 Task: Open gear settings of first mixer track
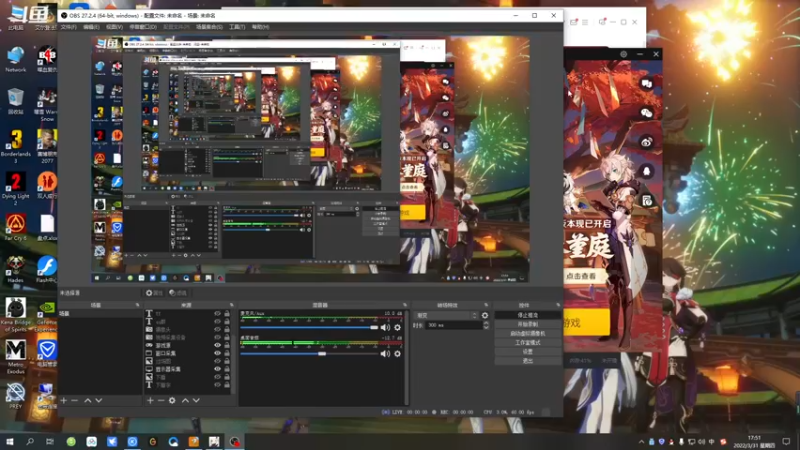coord(397,328)
